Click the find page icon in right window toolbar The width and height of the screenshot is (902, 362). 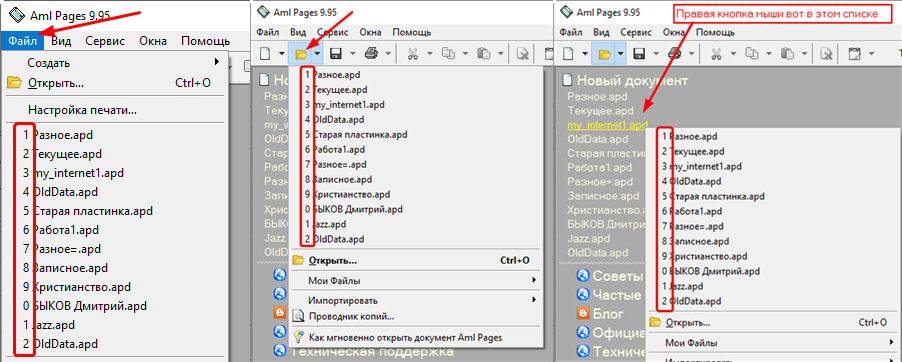pyautogui.click(x=825, y=54)
